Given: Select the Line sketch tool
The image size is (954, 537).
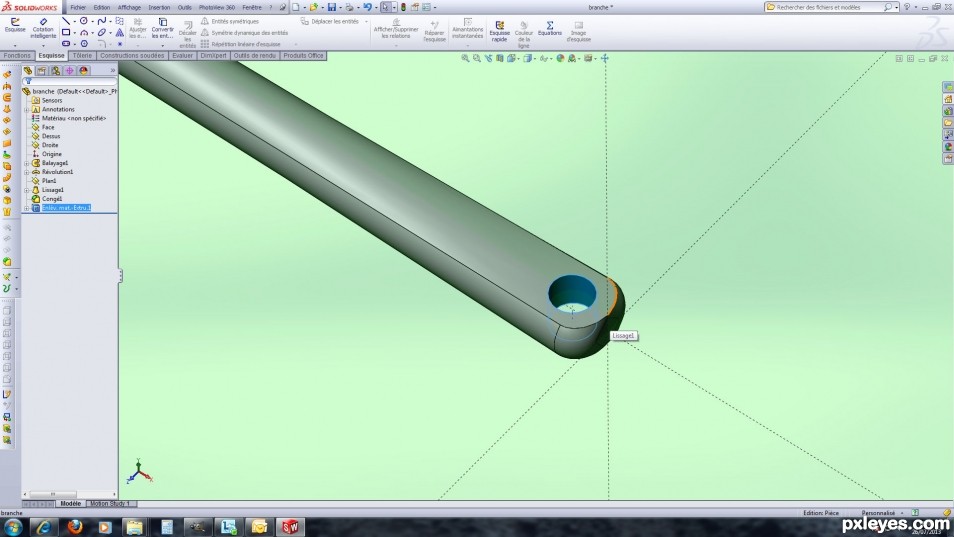Looking at the screenshot, I should pyautogui.click(x=66, y=21).
